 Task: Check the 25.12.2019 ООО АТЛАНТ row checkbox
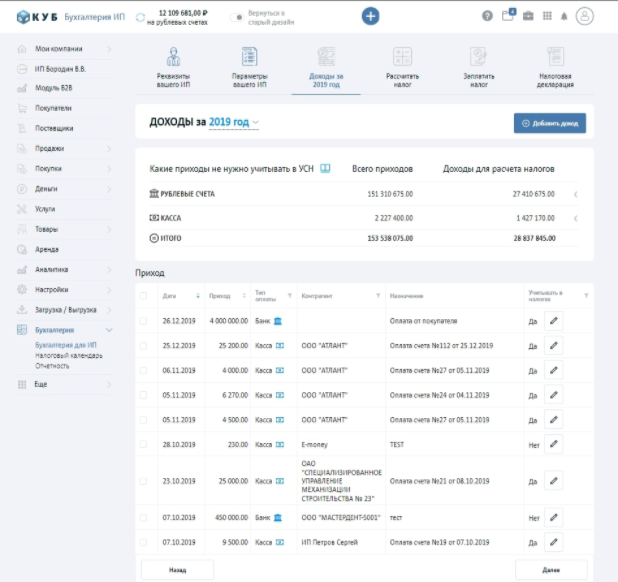tap(143, 345)
